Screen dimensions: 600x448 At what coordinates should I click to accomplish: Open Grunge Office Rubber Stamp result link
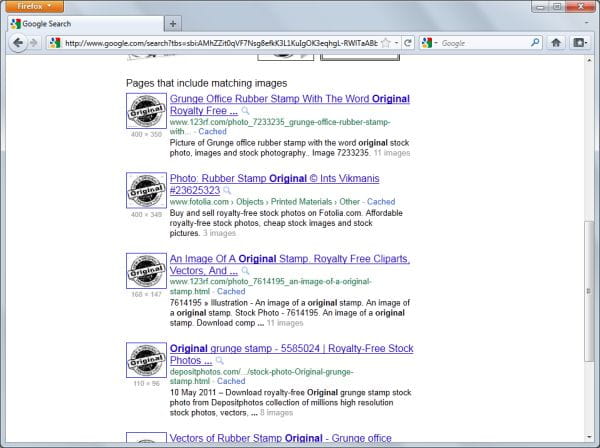(290, 104)
